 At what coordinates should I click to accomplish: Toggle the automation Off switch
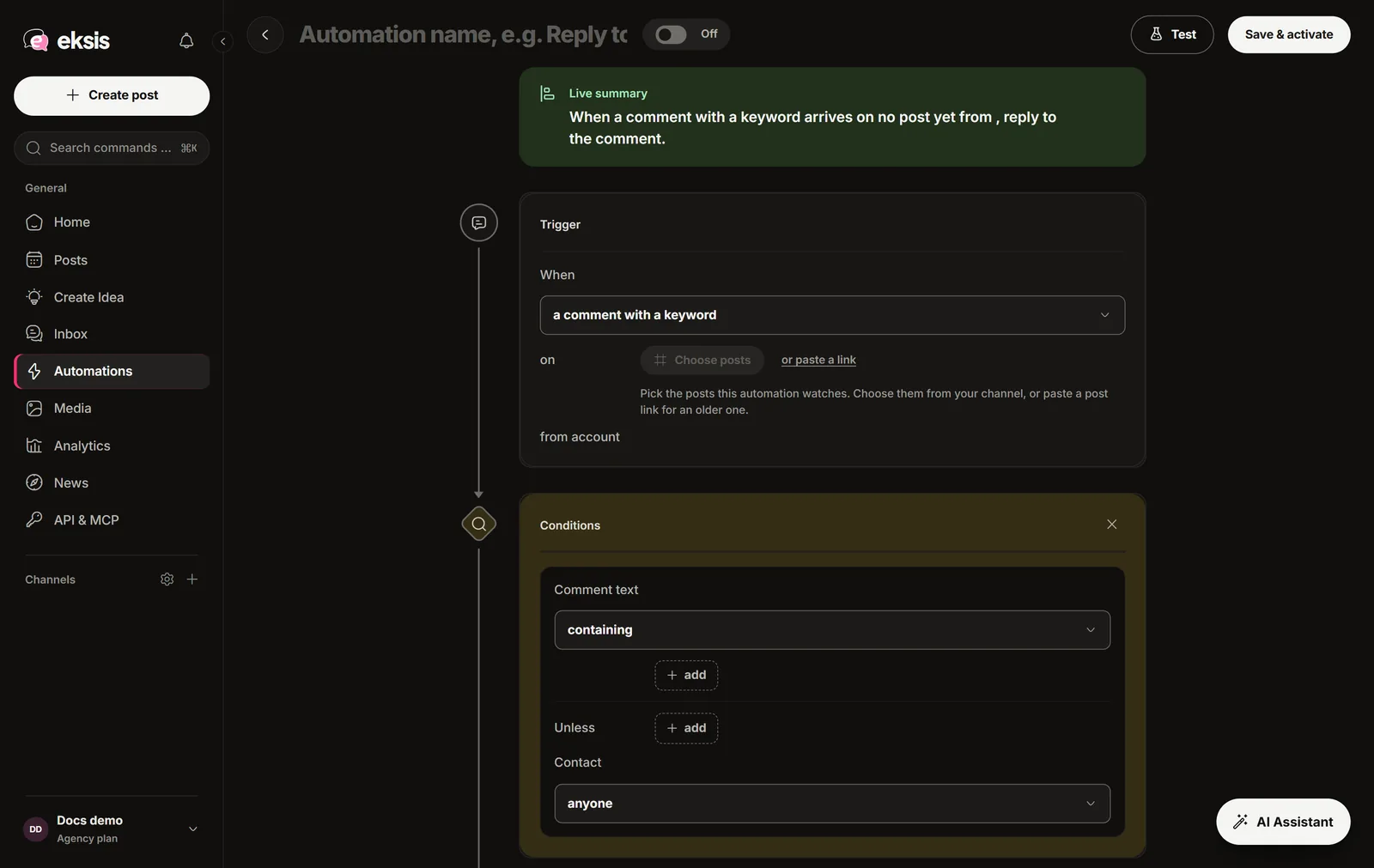coord(671,34)
